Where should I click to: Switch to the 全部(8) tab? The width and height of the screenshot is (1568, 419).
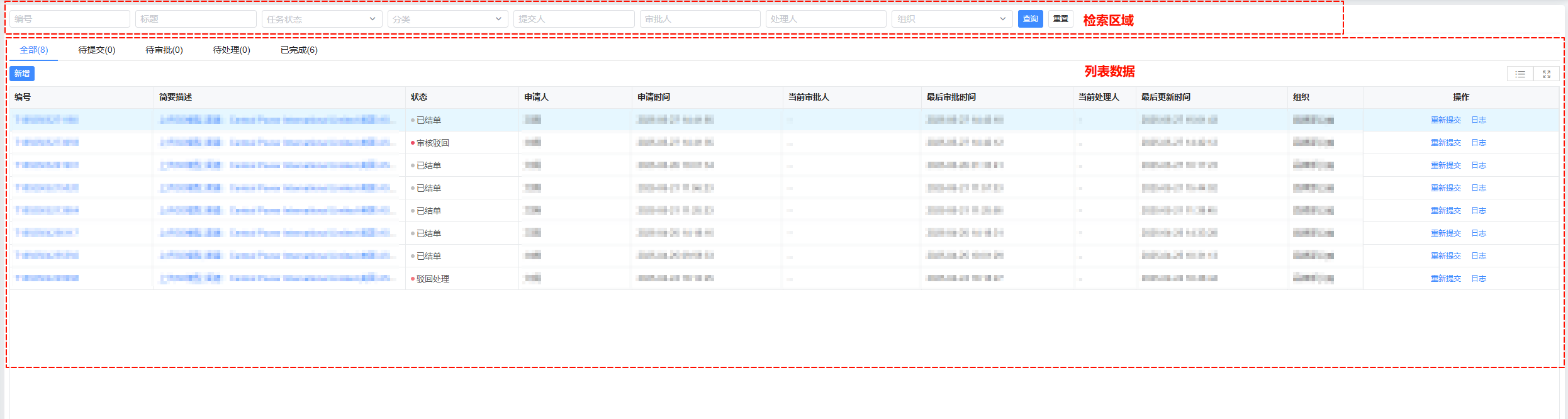[x=34, y=50]
